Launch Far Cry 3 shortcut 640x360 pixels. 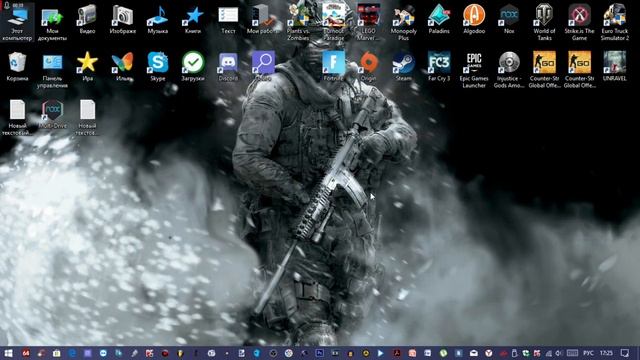click(x=439, y=67)
